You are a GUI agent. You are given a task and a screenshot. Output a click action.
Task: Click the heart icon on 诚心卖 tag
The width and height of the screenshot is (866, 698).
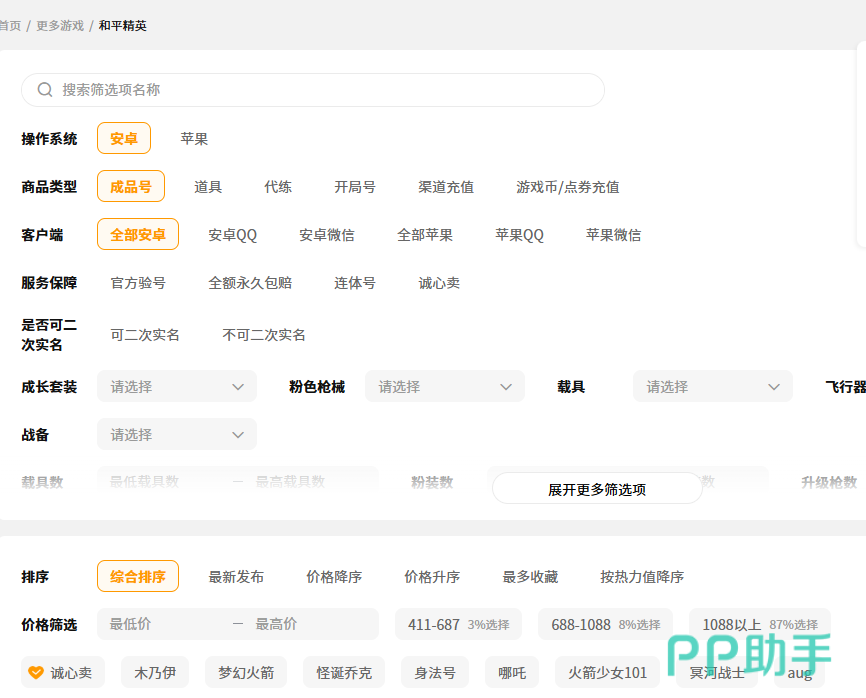pos(36,673)
